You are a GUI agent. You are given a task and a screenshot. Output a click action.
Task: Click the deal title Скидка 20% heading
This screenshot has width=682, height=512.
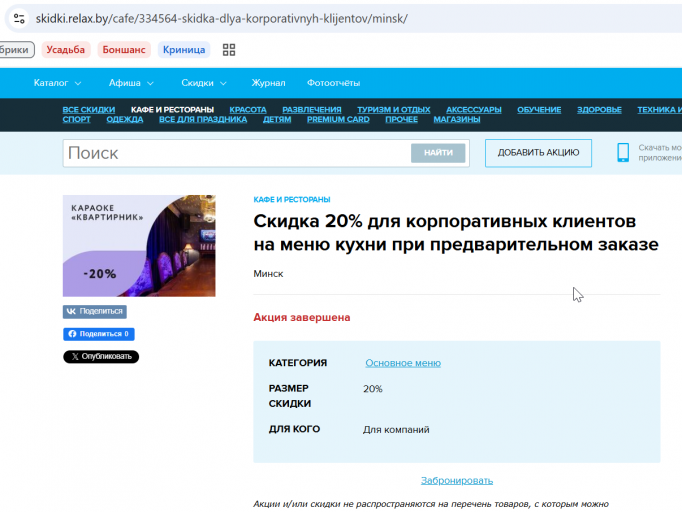[x=456, y=233]
